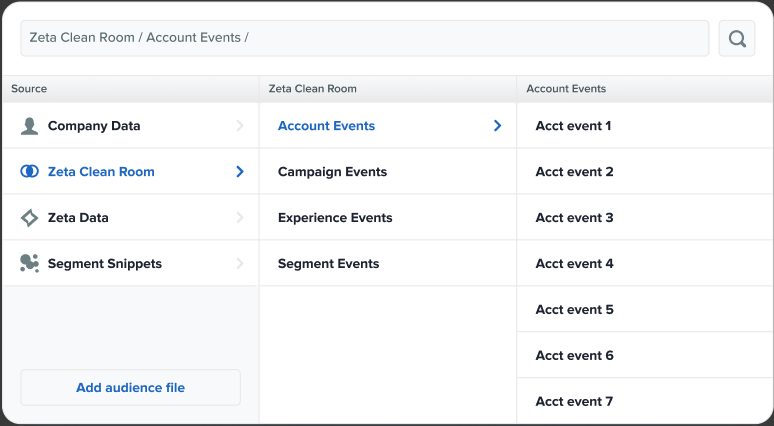Expand the Segment Snippets chevron arrow
774x426 pixels.
pyautogui.click(x=240, y=264)
